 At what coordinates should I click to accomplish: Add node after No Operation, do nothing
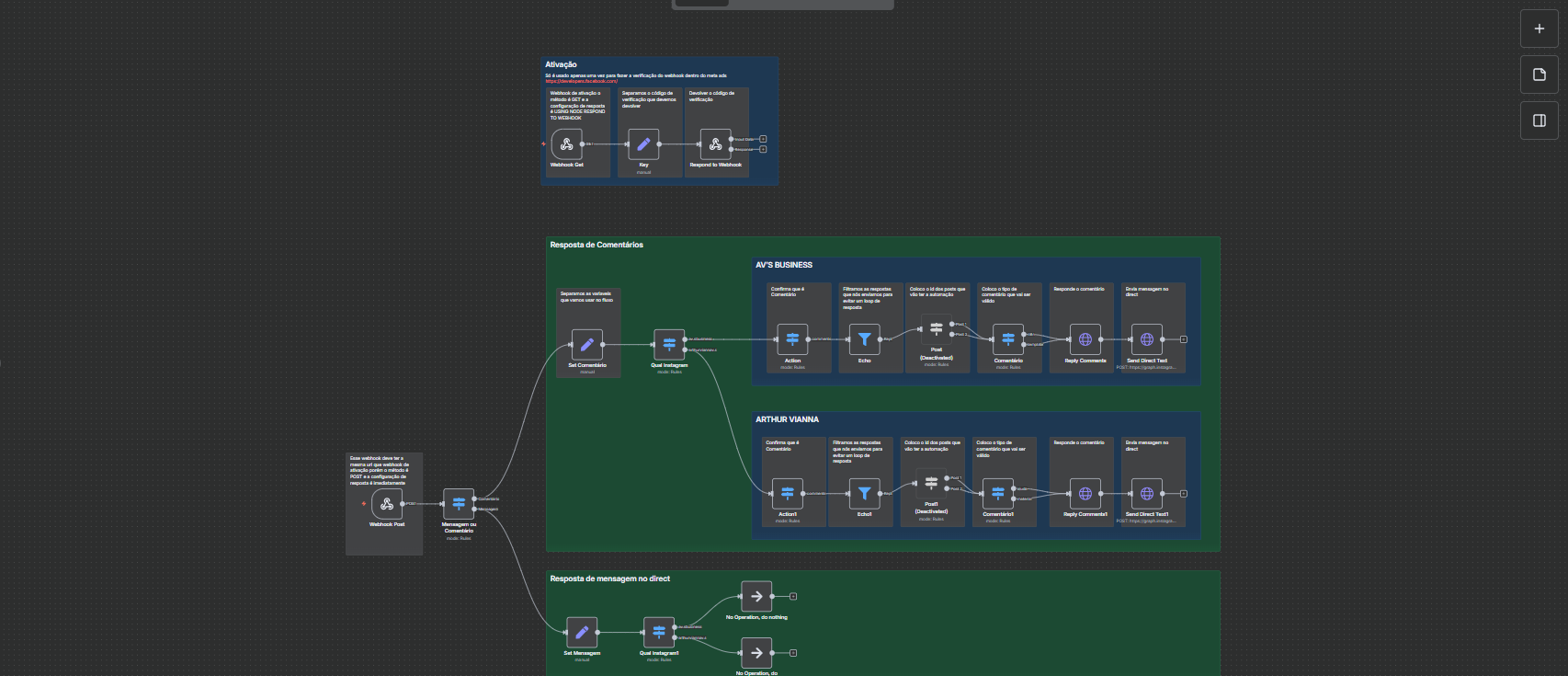[793, 596]
